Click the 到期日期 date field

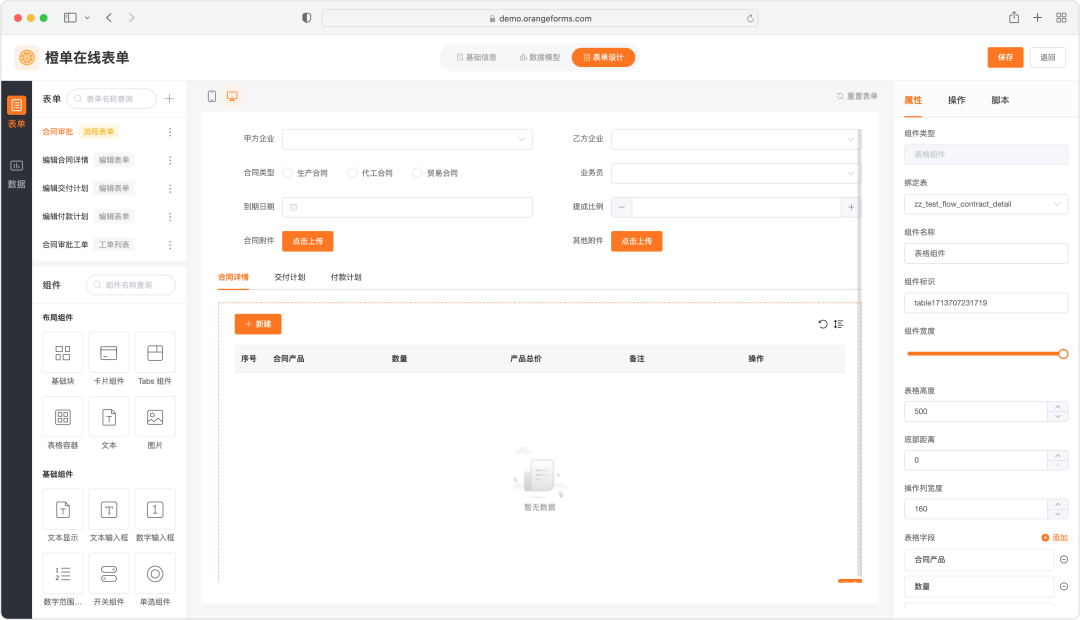point(407,207)
